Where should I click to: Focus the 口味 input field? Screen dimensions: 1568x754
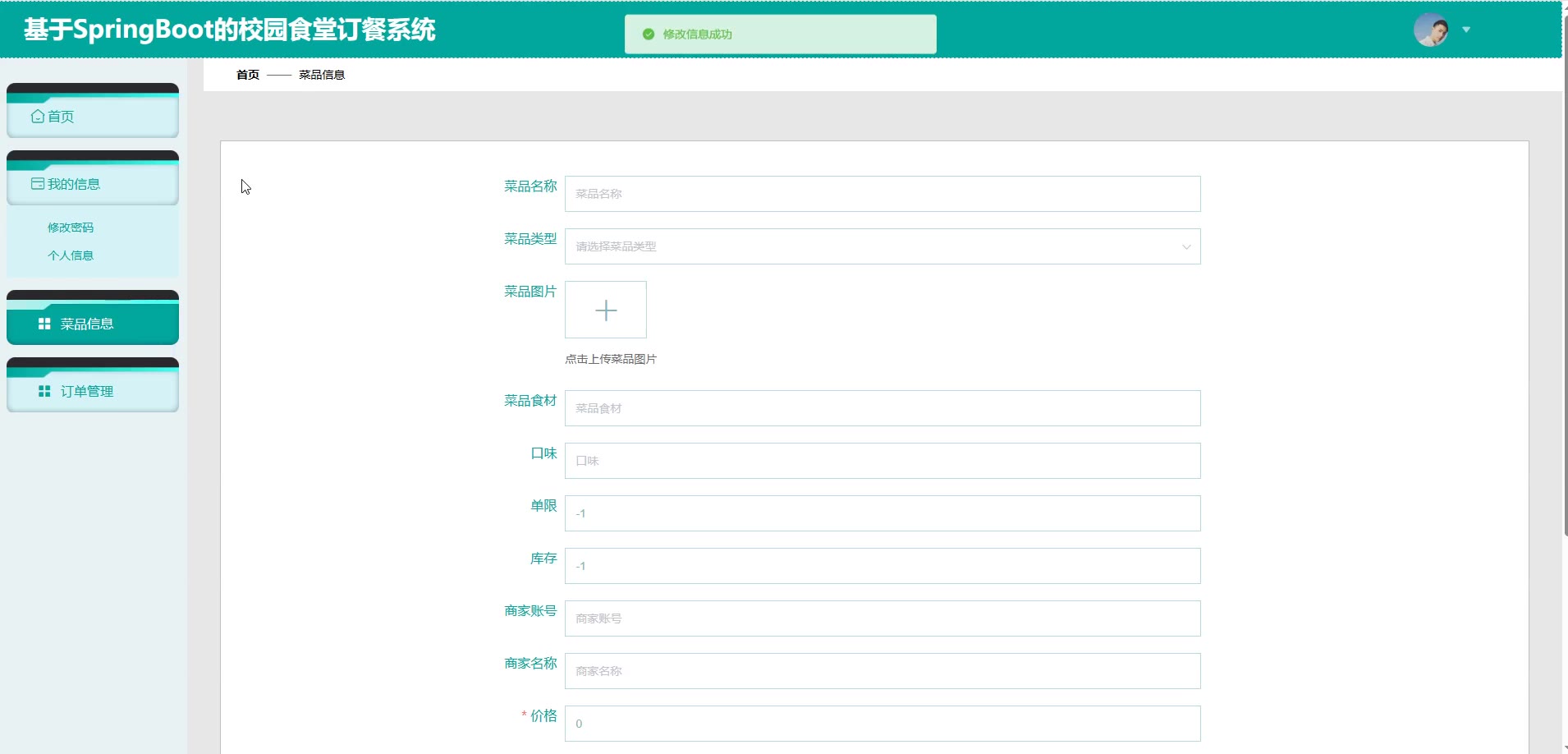coord(883,461)
